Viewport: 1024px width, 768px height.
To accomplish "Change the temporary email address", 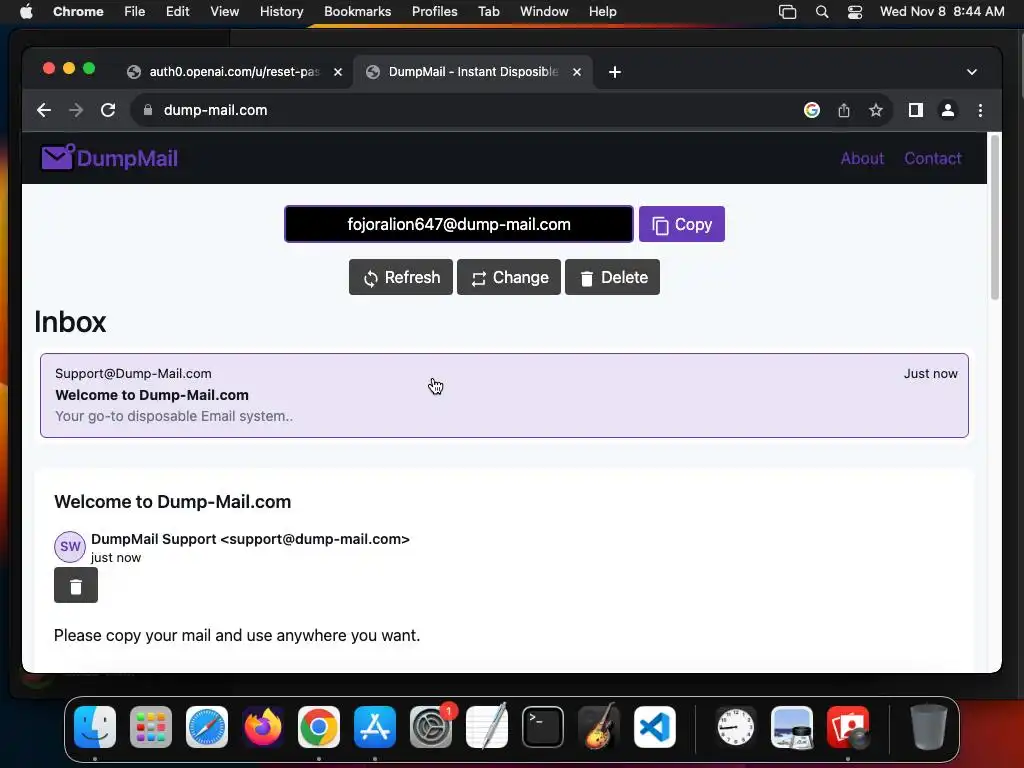I will [509, 278].
